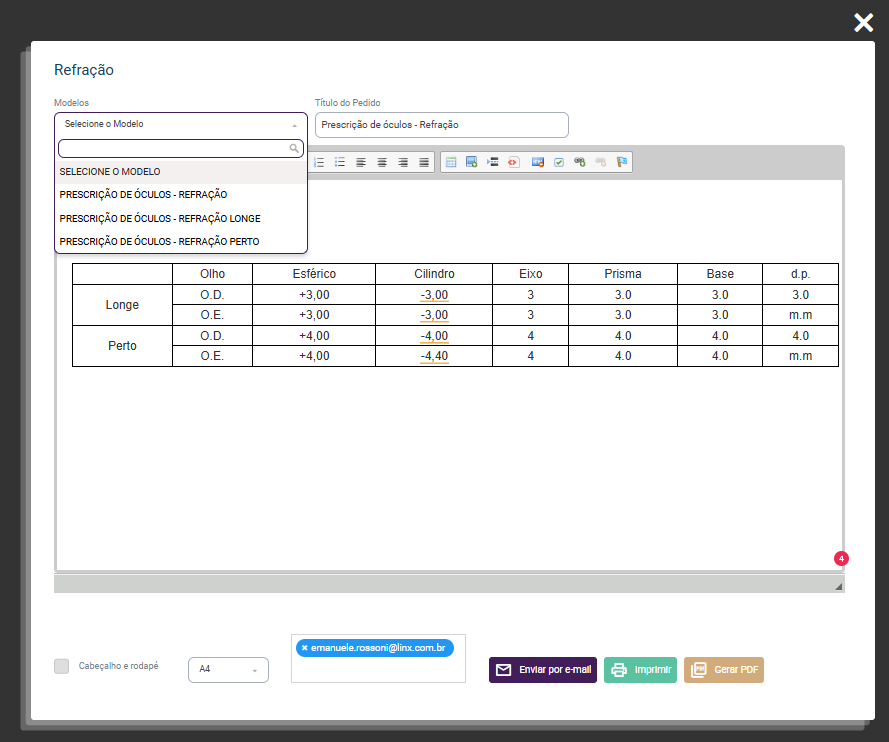Open the A4 paper size dropdown
889x742 pixels.
[x=228, y=669]
